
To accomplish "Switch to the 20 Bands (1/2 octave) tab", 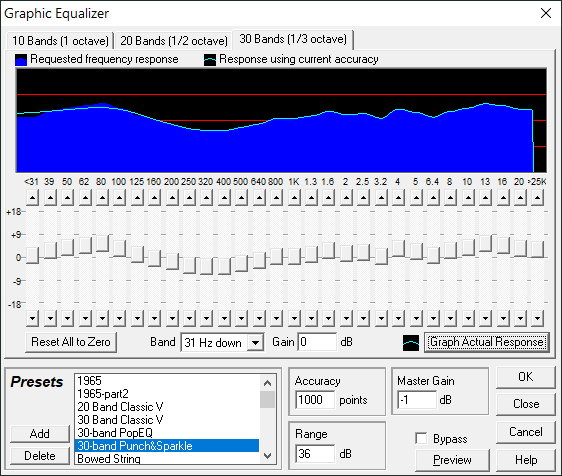I will (x=174, y=41).
